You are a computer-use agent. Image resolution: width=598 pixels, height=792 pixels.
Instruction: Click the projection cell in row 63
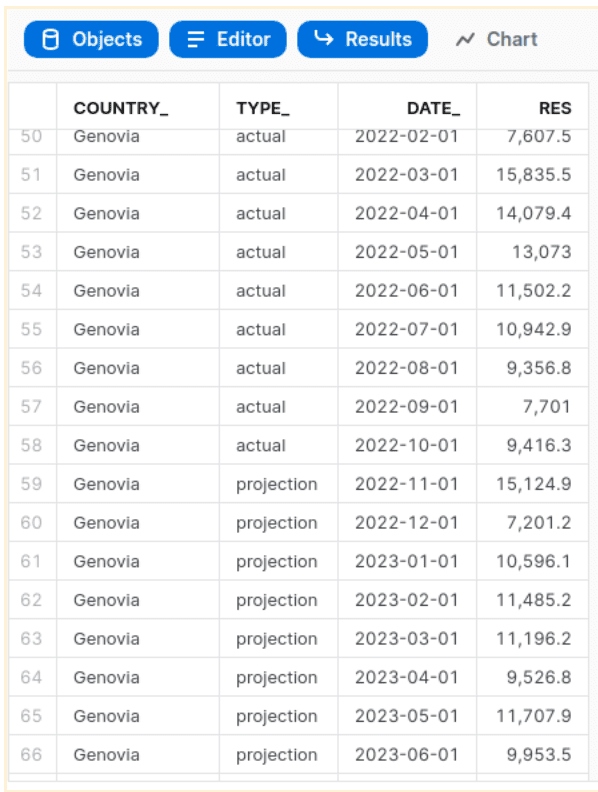(x=277, y=639)
